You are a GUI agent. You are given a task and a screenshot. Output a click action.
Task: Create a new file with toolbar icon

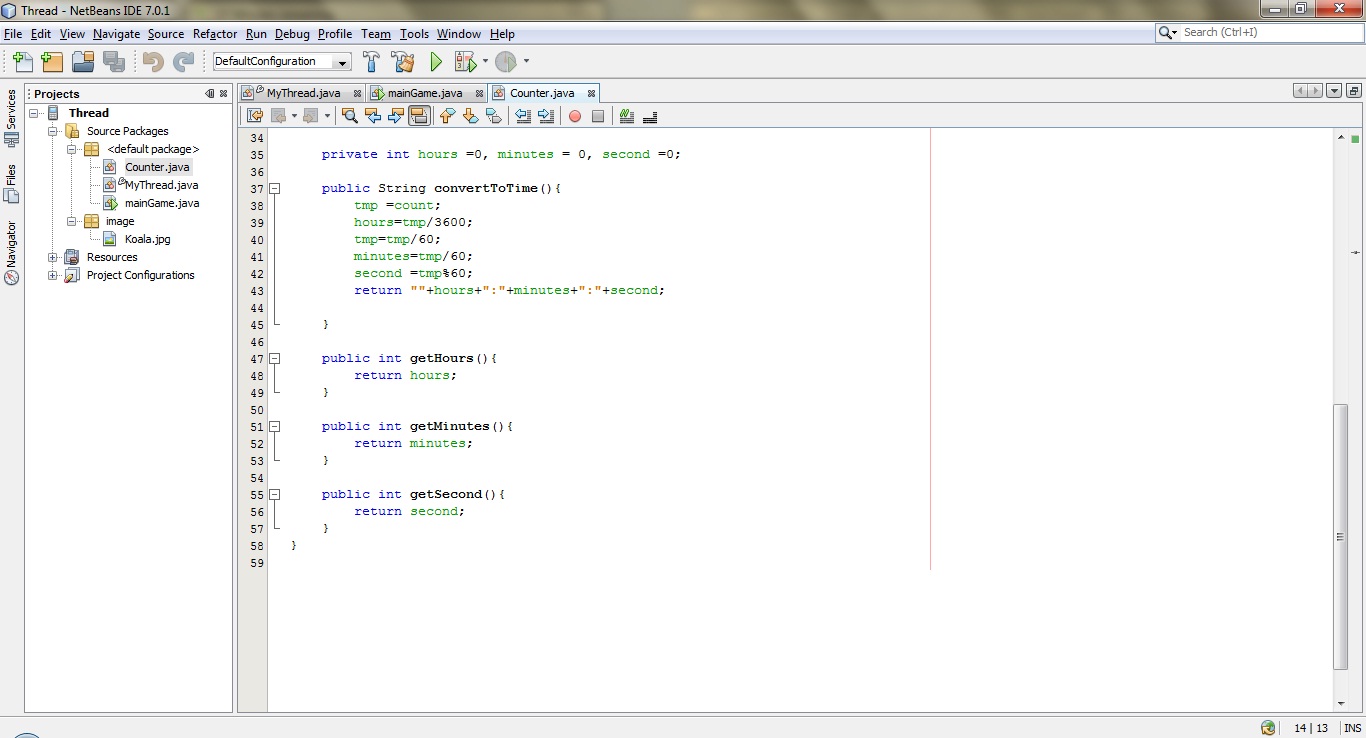coord(22,62)
